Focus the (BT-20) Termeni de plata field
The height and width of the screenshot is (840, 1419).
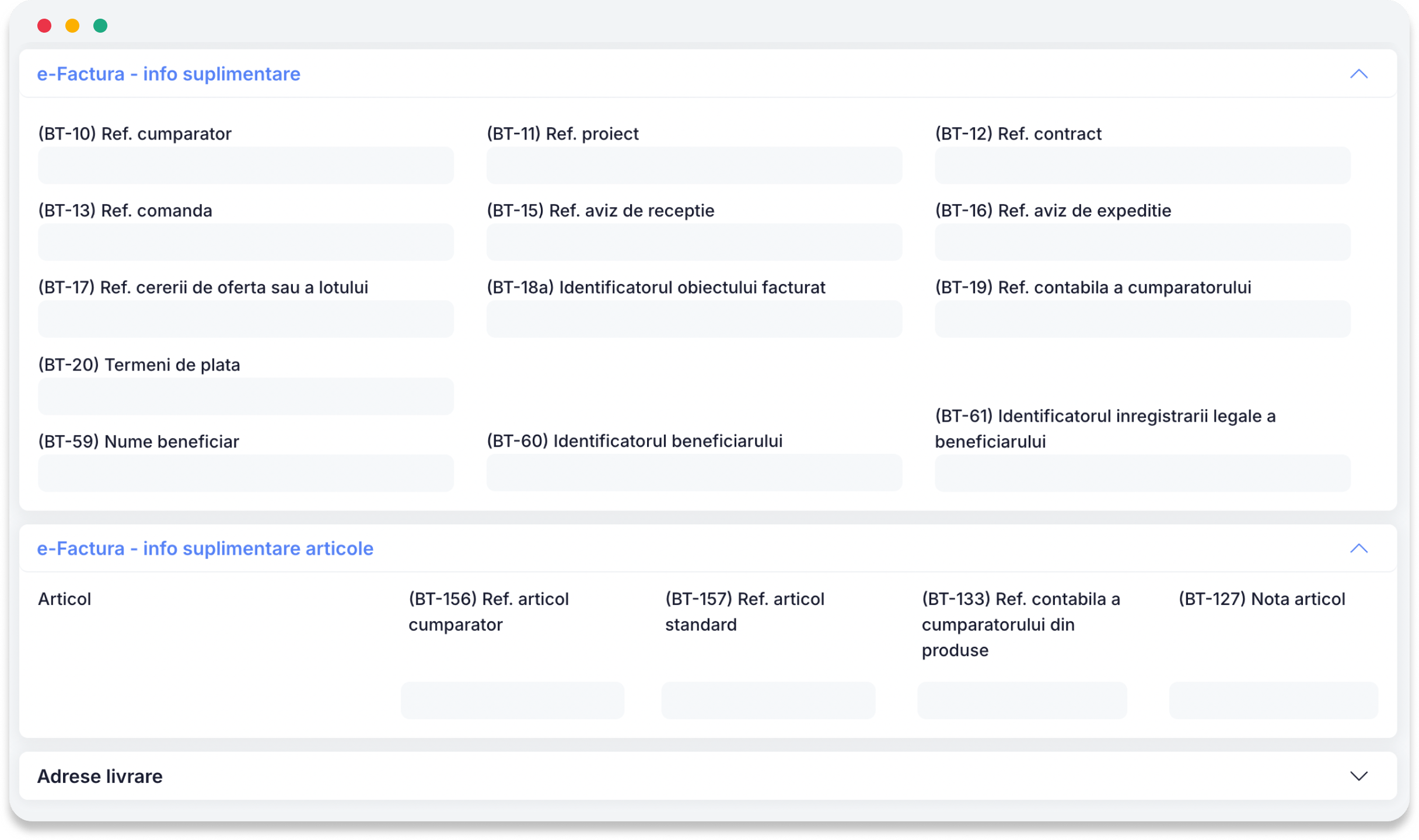tap(246, 396)
